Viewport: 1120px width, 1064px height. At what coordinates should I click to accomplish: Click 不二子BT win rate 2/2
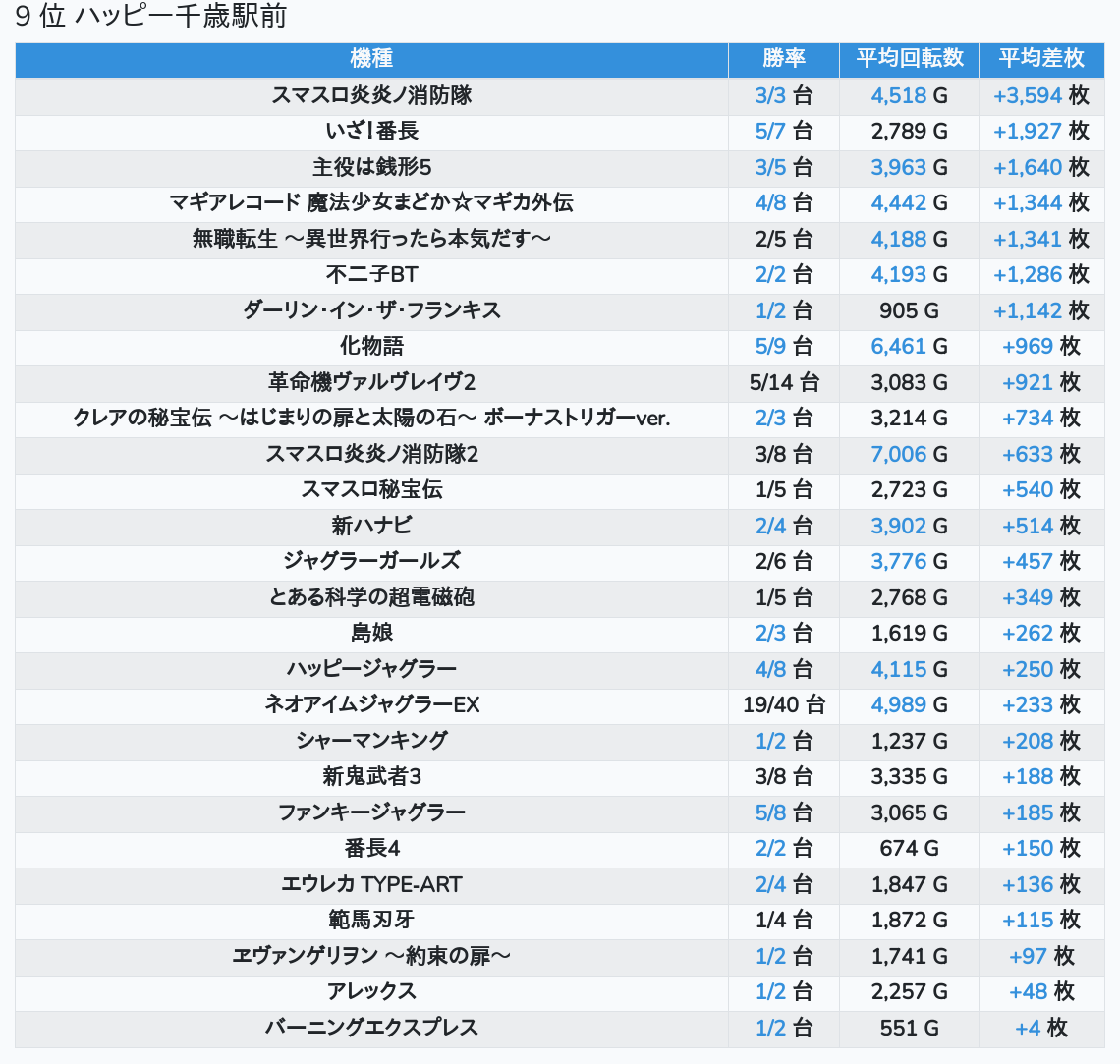(770, 275)
